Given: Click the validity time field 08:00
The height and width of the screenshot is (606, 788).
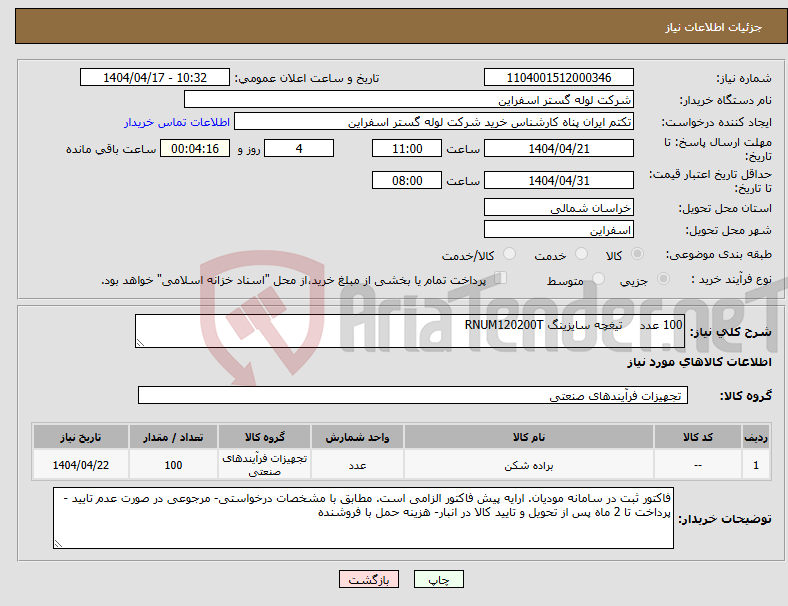Looking at the screenshot, I should 407,180.
